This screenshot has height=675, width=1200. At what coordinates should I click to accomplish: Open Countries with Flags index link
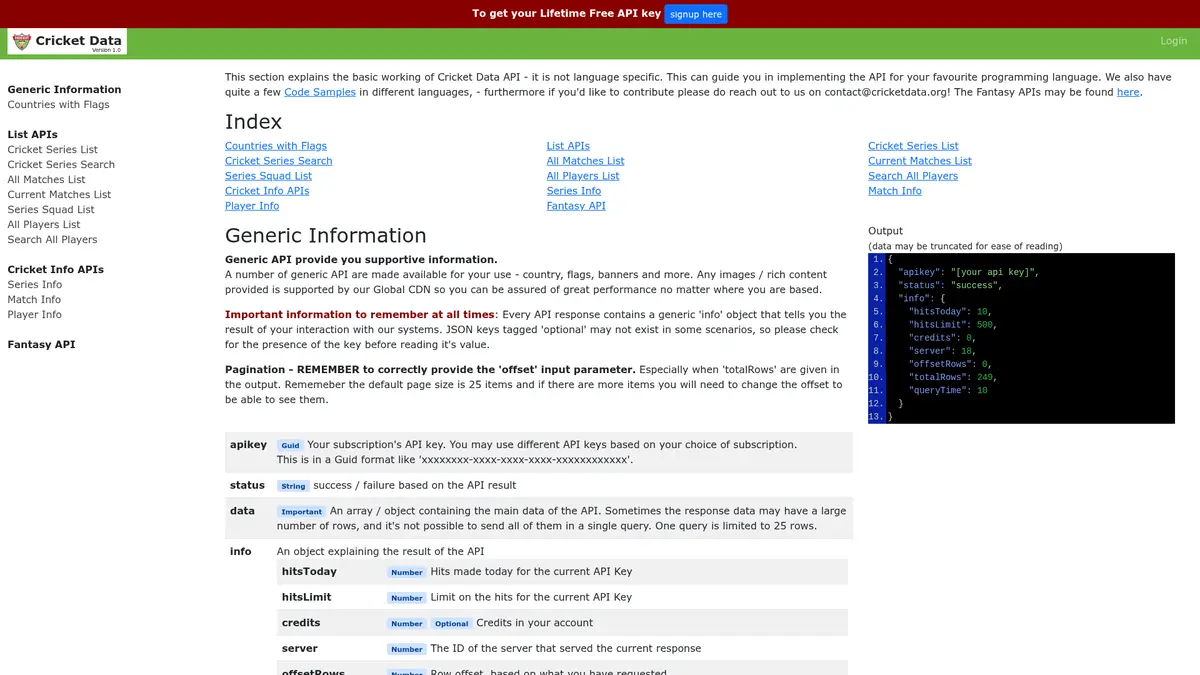click(x=276, y=146)
